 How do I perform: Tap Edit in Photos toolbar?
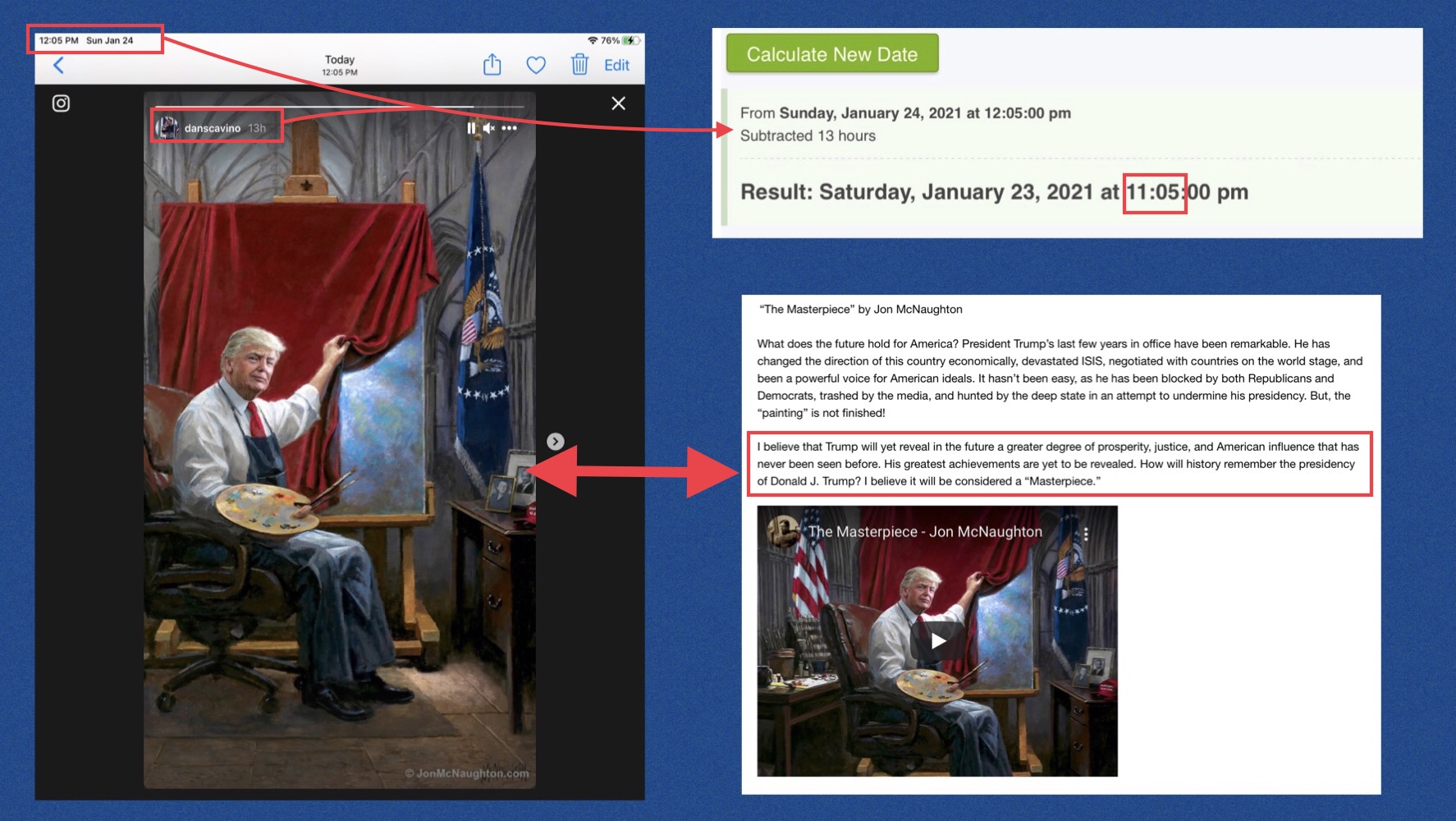click(x=616, y=65)
